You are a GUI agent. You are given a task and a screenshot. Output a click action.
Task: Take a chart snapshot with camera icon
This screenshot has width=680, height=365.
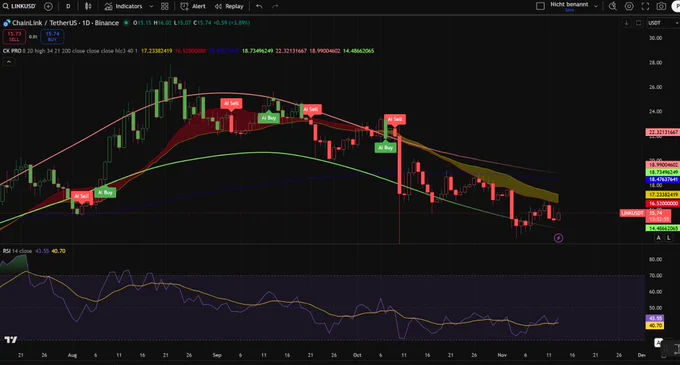661,6
